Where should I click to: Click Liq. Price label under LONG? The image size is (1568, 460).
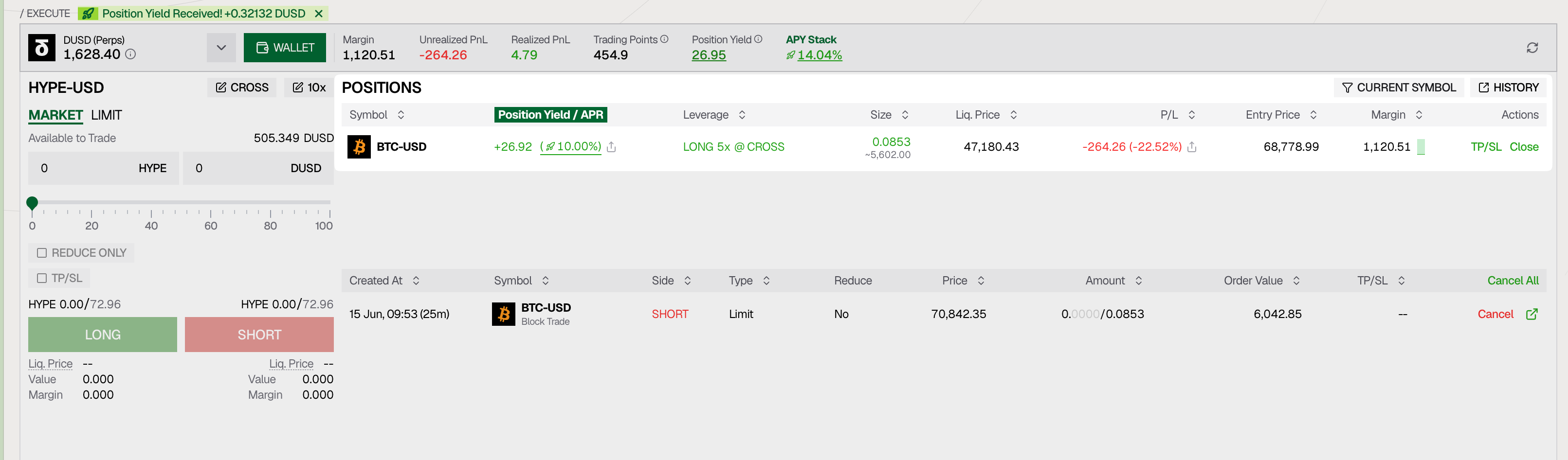pyautogui.click(x=51, y=363)
